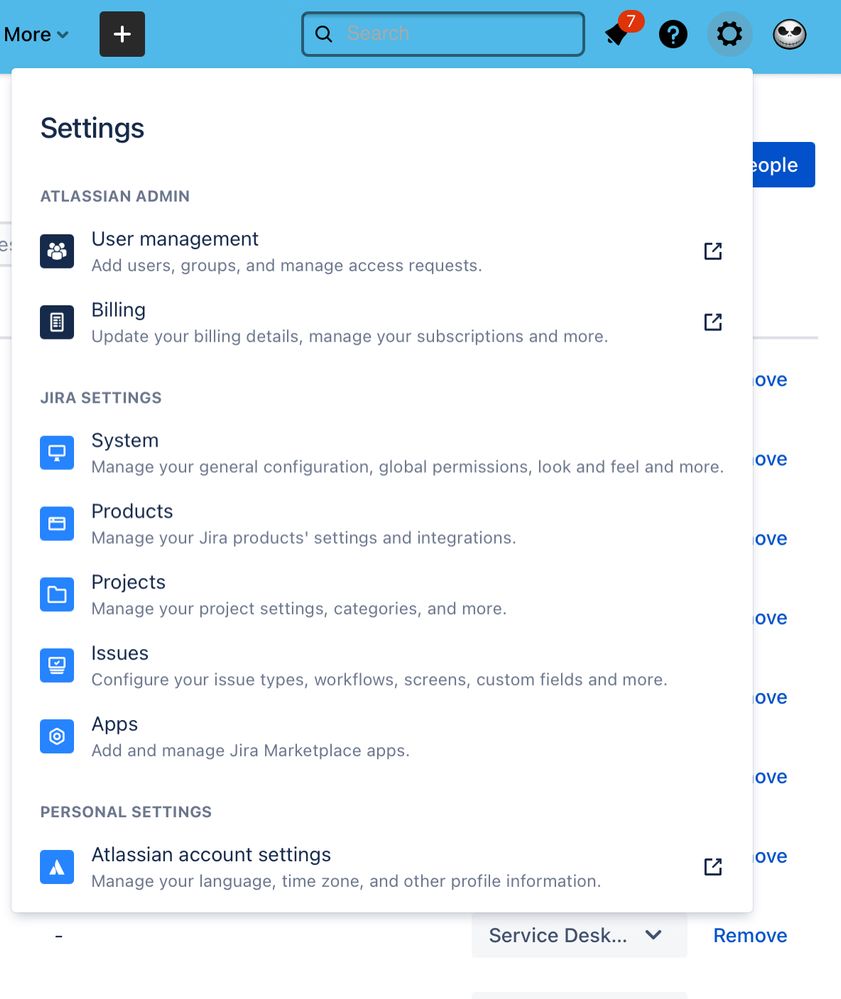Click 'Update your billing details' description text
The height and width of the screenshot is (999, 841).
[x=349, y=336]
